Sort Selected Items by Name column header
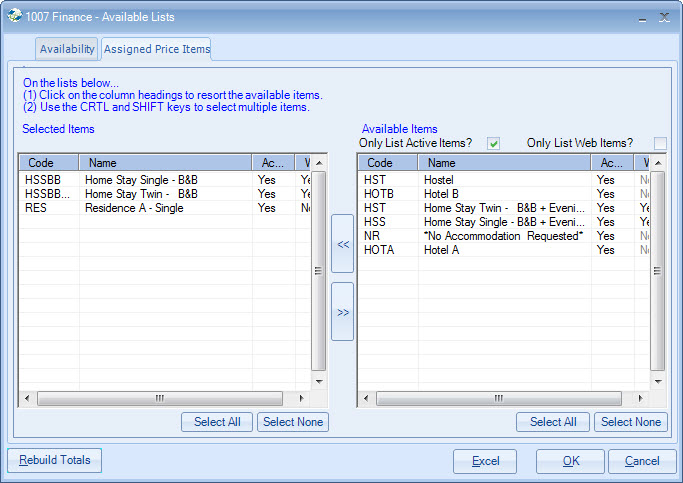Screen dimensions: 683x483 click(165, 163)
